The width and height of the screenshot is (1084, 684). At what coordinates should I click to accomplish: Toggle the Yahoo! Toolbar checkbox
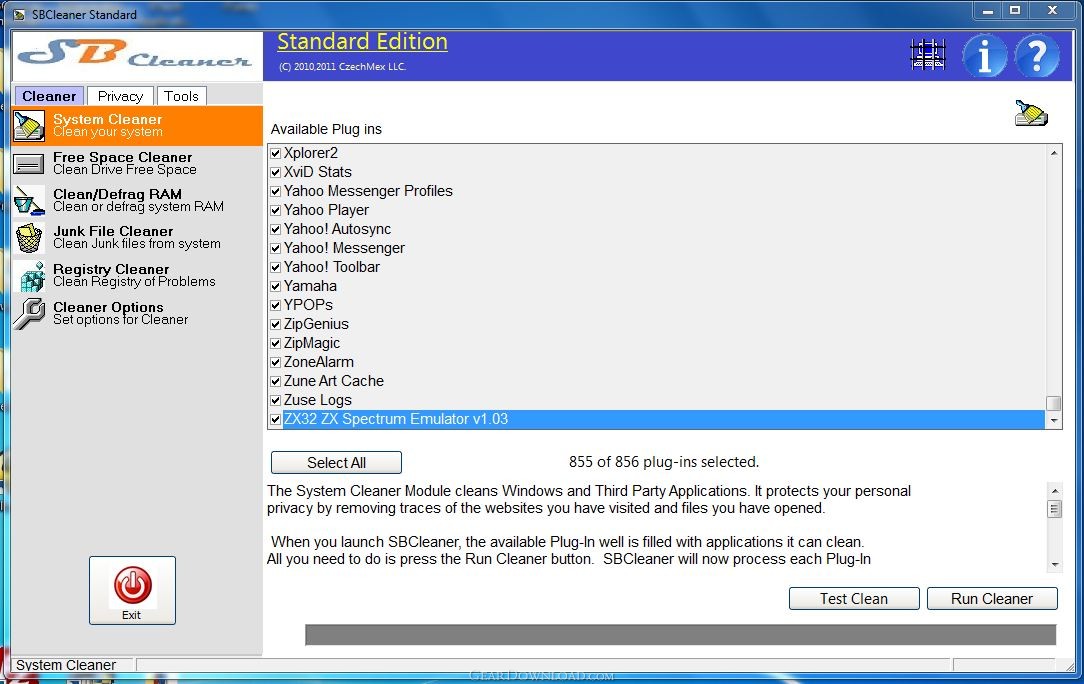pyautogui.click(x=276, y=268)
